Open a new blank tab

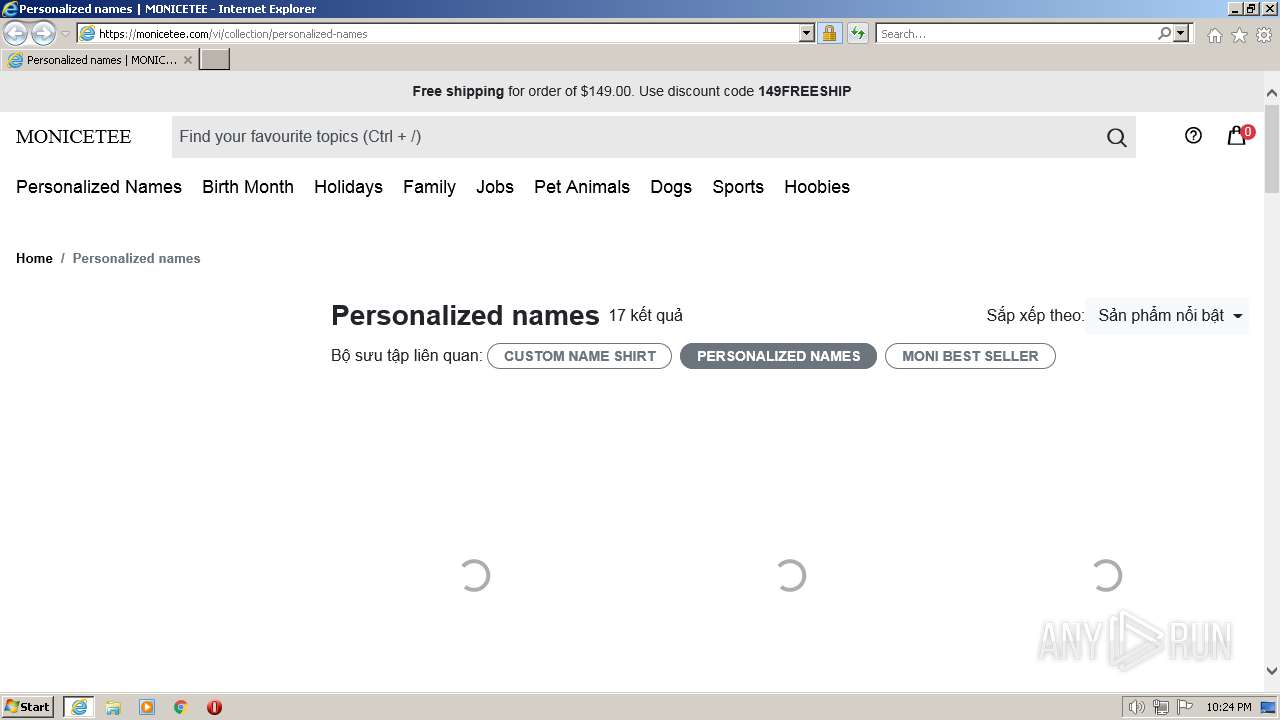click(x=215, y=60)
